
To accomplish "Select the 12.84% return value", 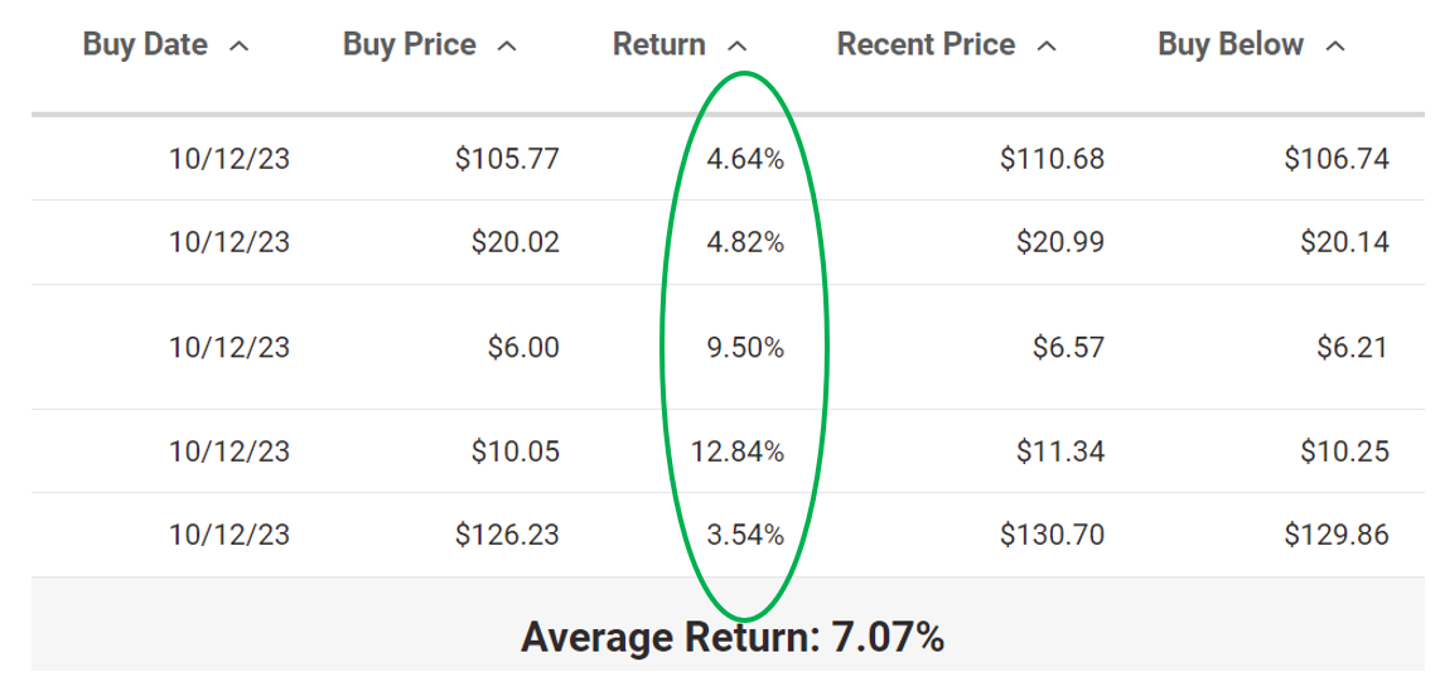I will click(737, 452).
